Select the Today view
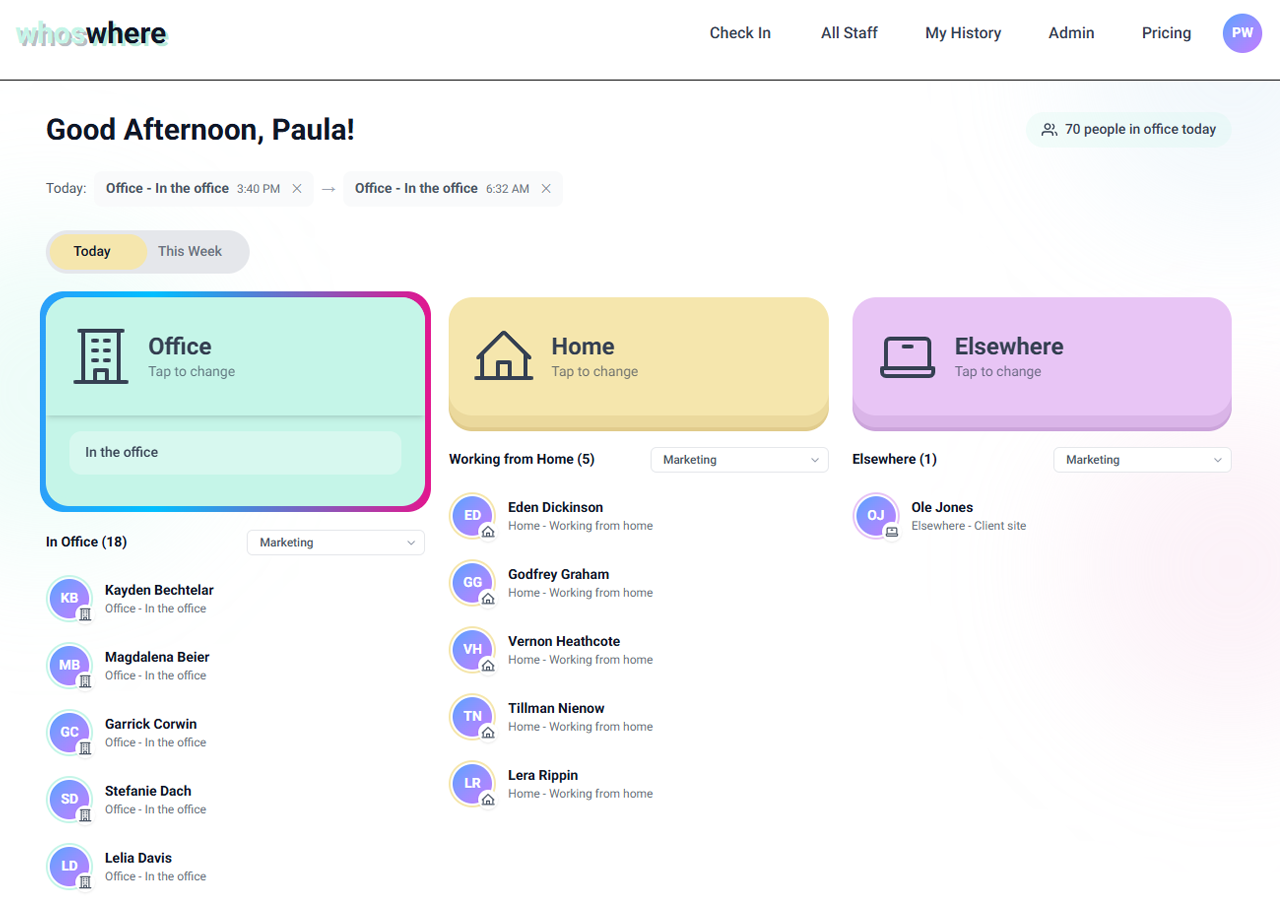 point(93,251)
